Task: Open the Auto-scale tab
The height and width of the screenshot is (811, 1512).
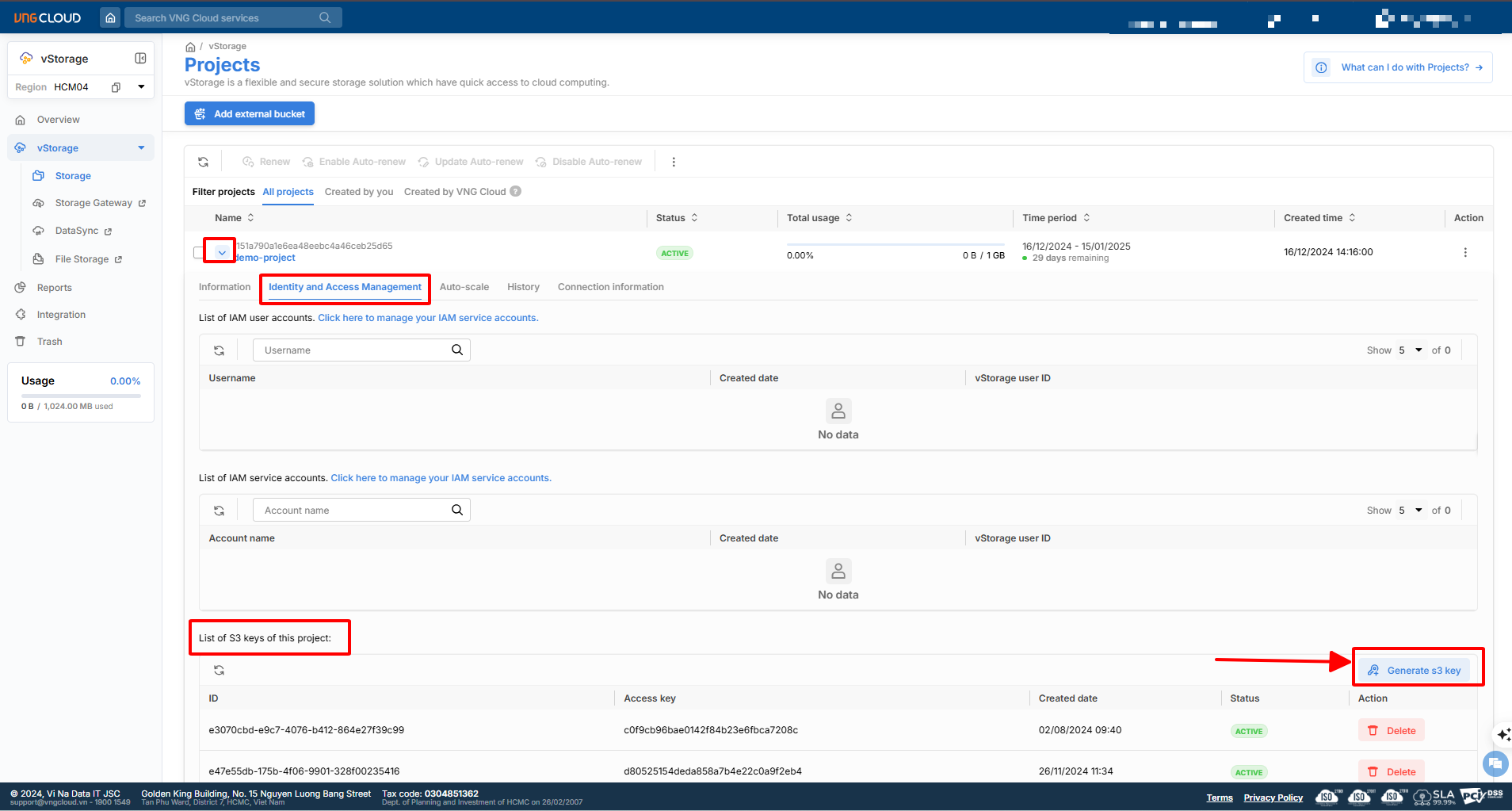Action: (464, 287)
